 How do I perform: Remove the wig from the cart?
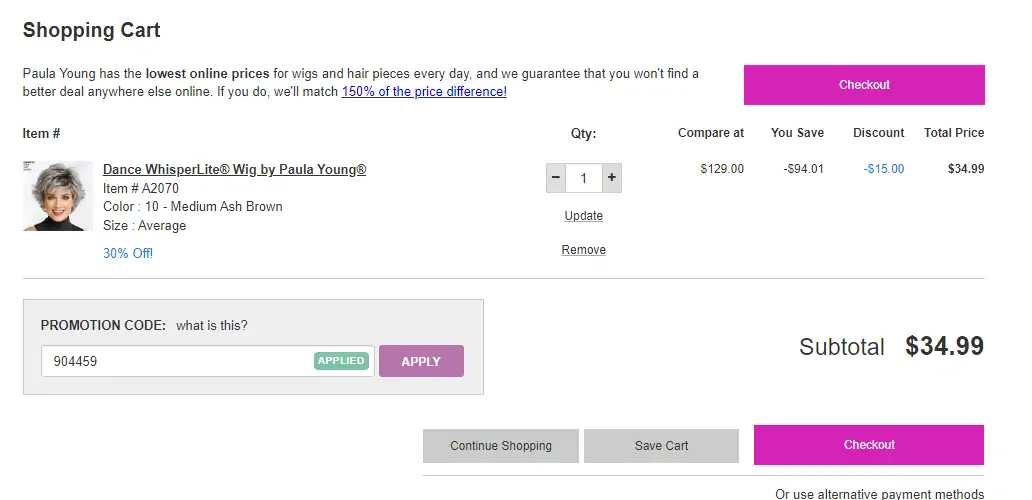pos(584,250)
